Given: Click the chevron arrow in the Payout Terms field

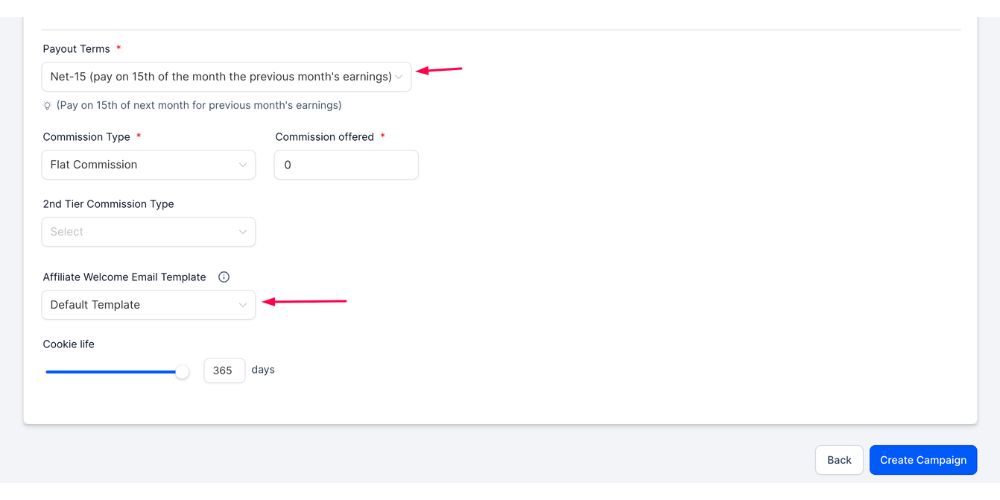Looking at the screenshot, I should point(400,77).
